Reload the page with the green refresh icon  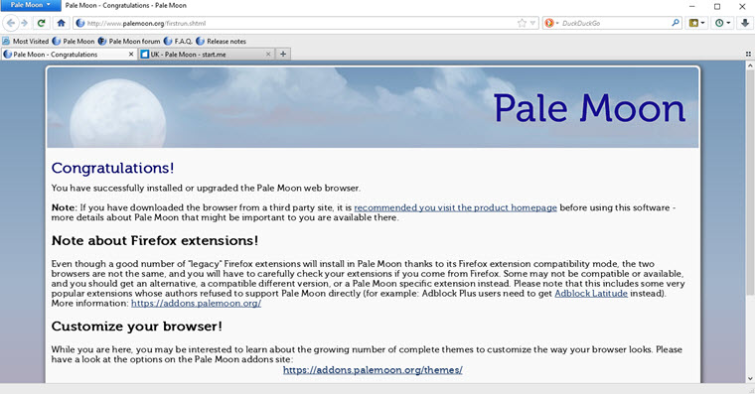click(41, 23)
